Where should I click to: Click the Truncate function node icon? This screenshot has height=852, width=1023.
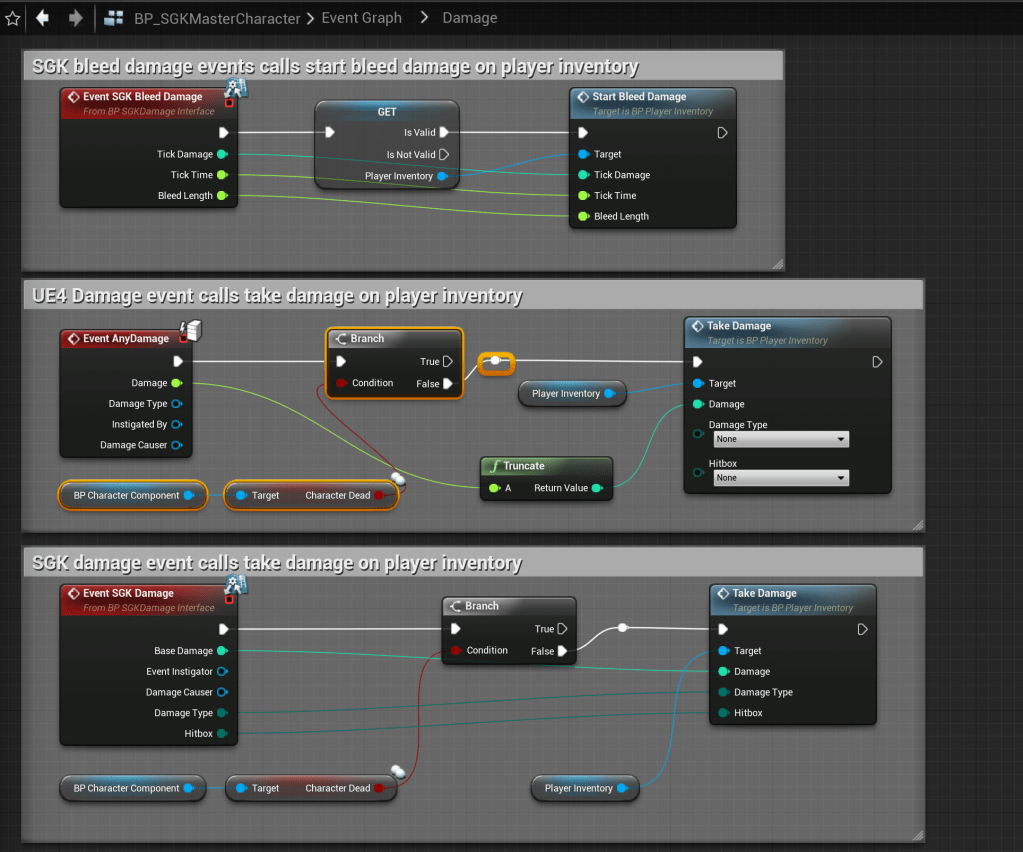tap(493, 466)
